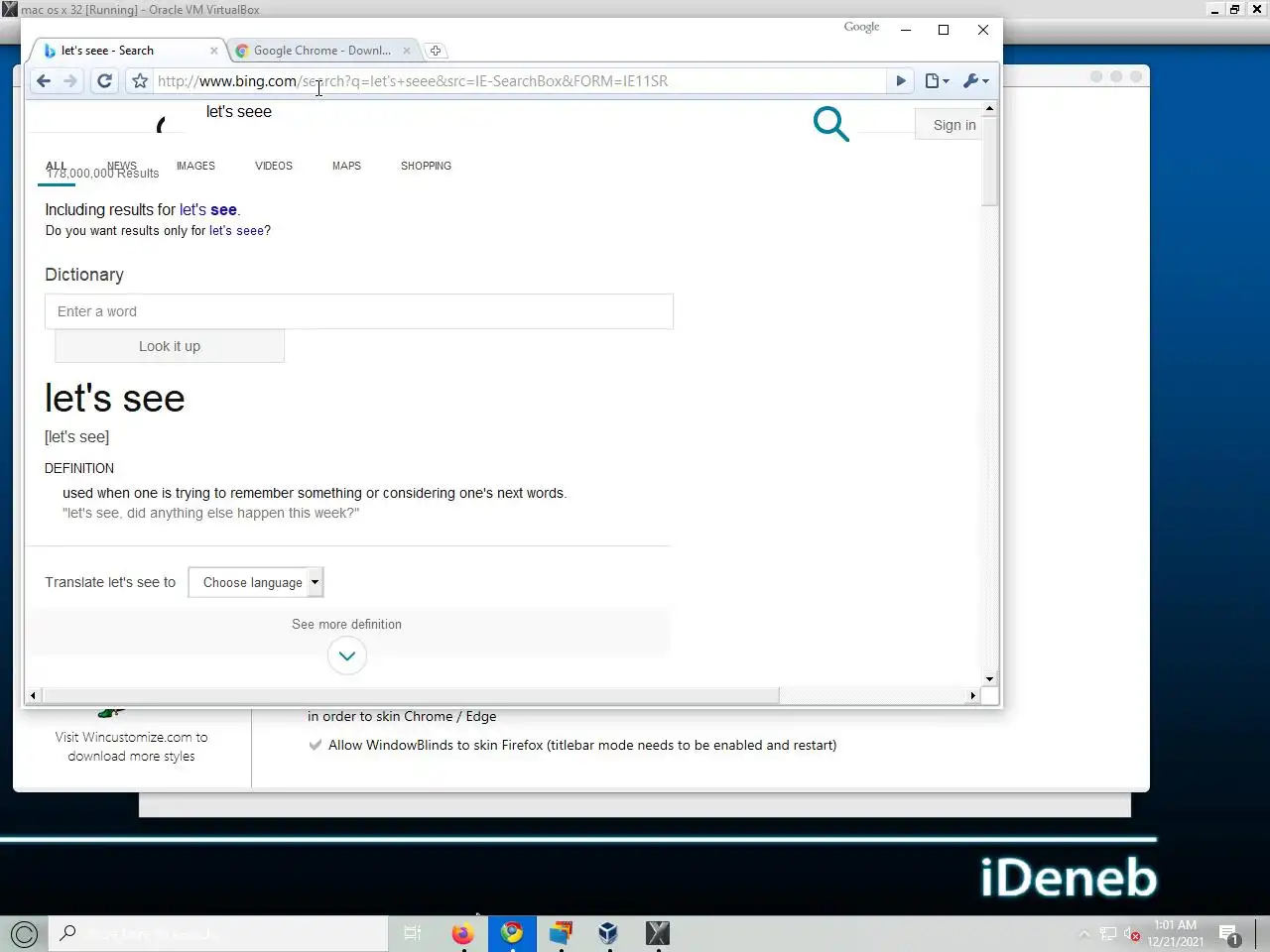Close the Google Chrome Download tab
Screen dimensions: 1270x952
(406, 51)
